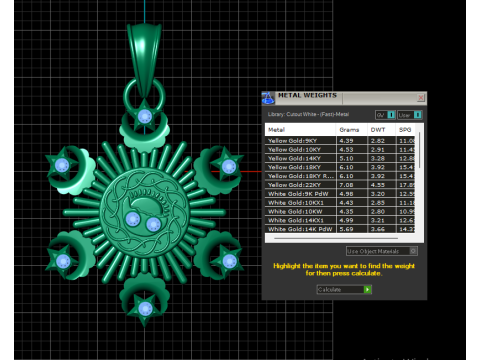Click the 4.55 DWT value

pos(378,185)
